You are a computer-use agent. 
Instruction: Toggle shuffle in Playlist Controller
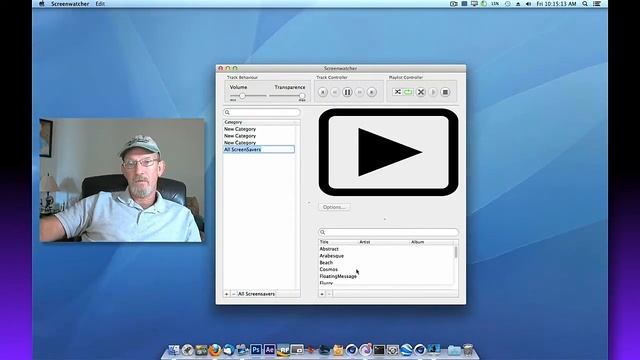tap(397, 92)
